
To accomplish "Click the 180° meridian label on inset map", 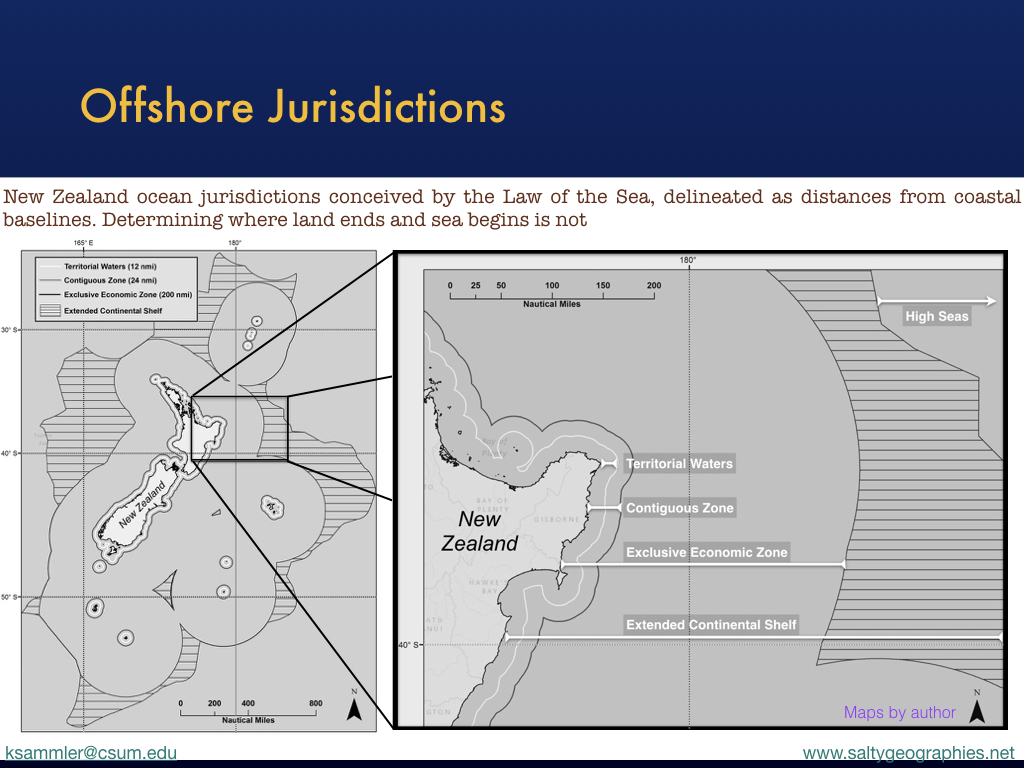I will click(x=688, y=260).
